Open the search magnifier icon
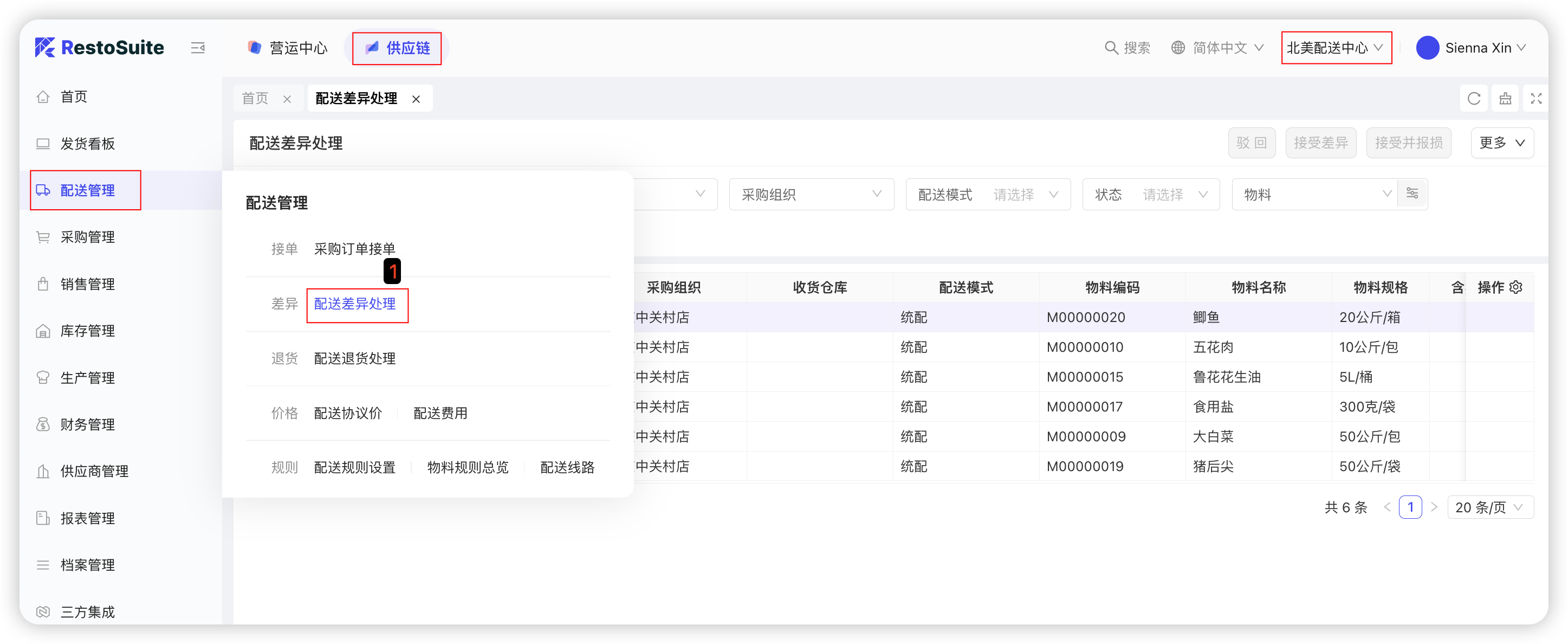The width and height of the screenshot is (1568, 644). (x=1111, y=48)
